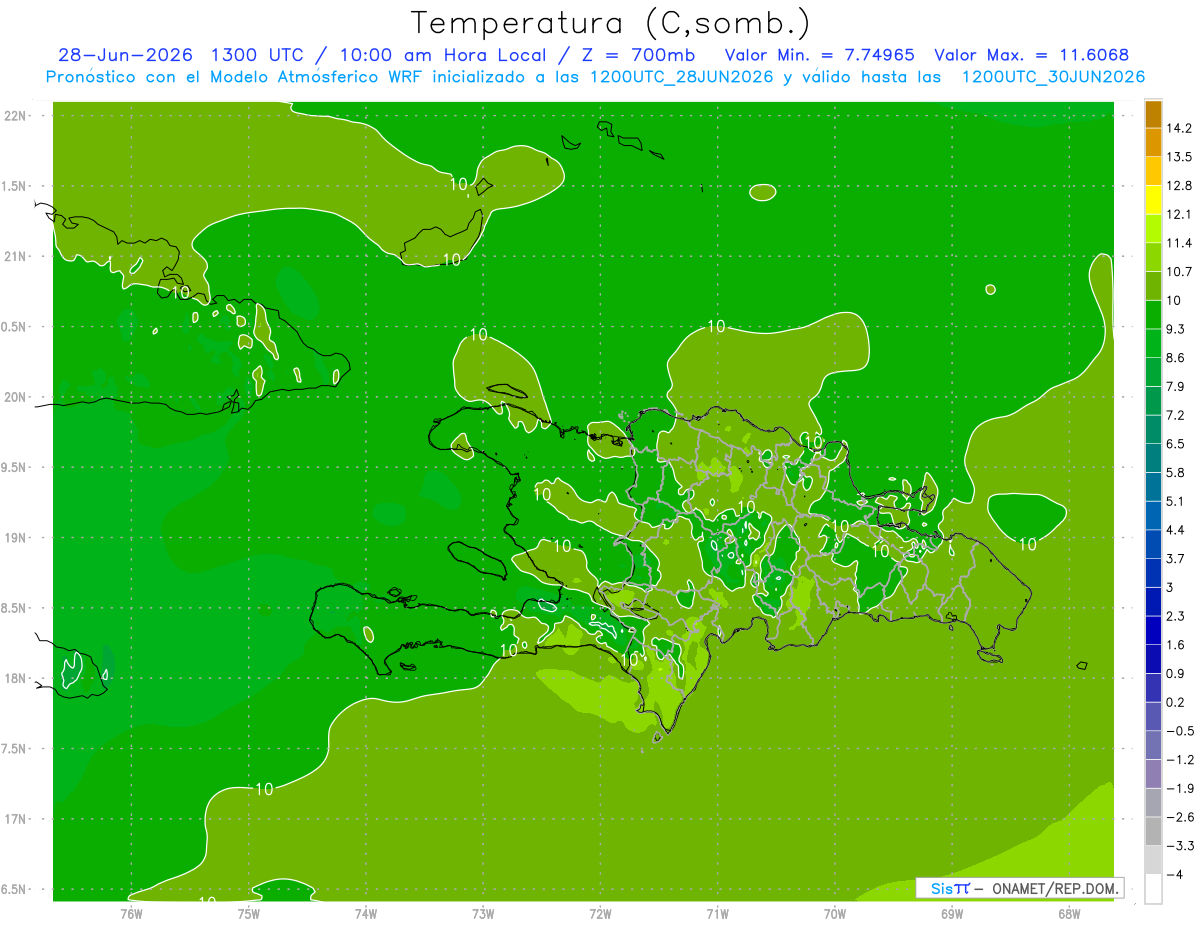1200x927 pixels.
Task: Click the 'Z = 700mb' level text
Action: point(640,55)
